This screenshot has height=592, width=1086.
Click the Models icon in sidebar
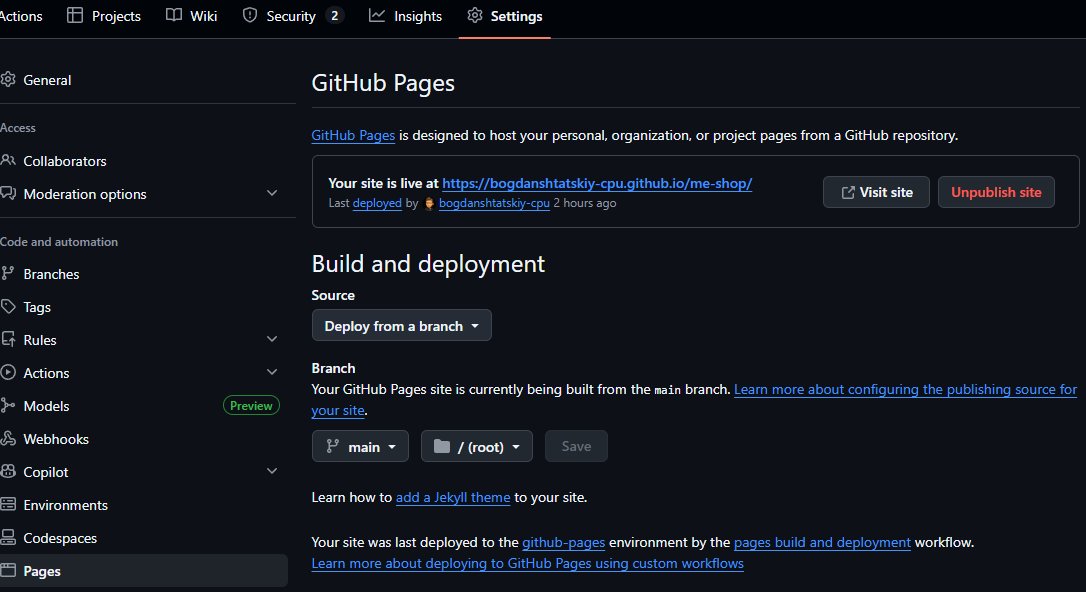click(8, 406)
